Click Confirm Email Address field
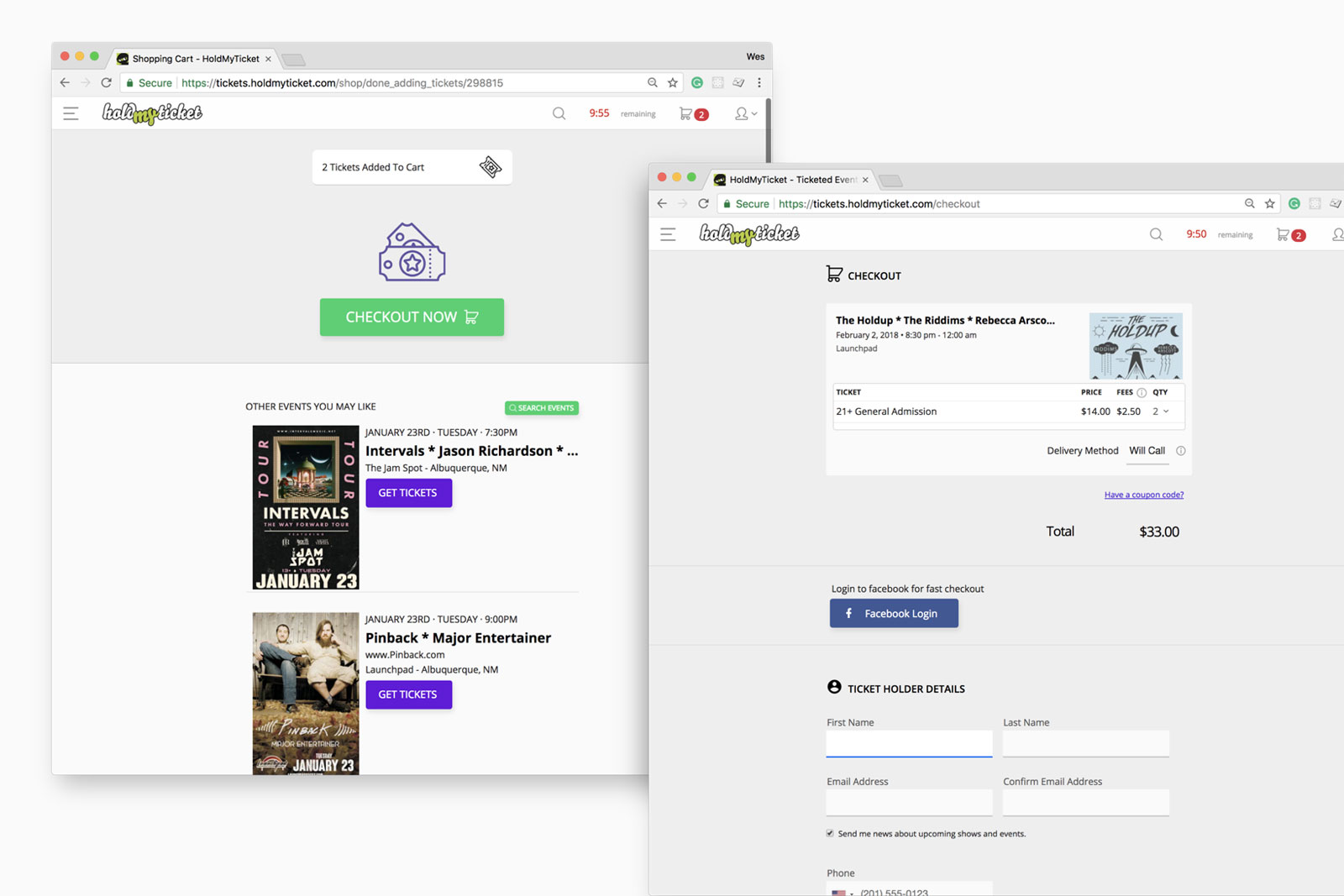The height and width of the screenshot is (896, 1344). tap(1085, 802)
